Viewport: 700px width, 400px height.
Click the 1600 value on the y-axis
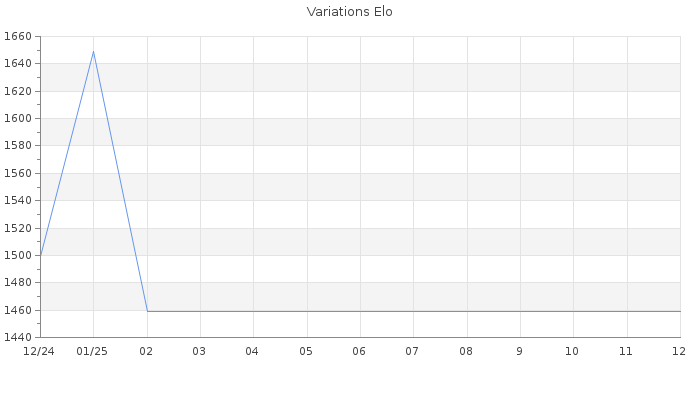[x=19, y=119]
